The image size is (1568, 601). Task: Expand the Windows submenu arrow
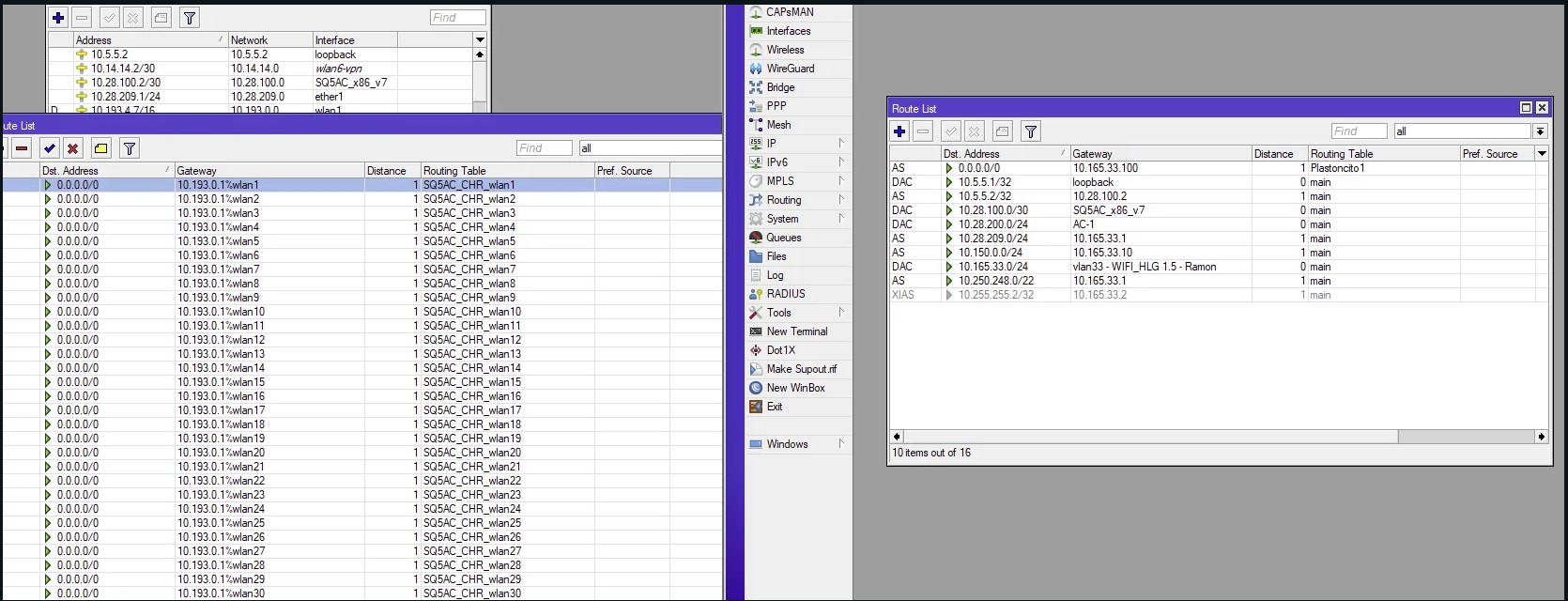[841, 444]
